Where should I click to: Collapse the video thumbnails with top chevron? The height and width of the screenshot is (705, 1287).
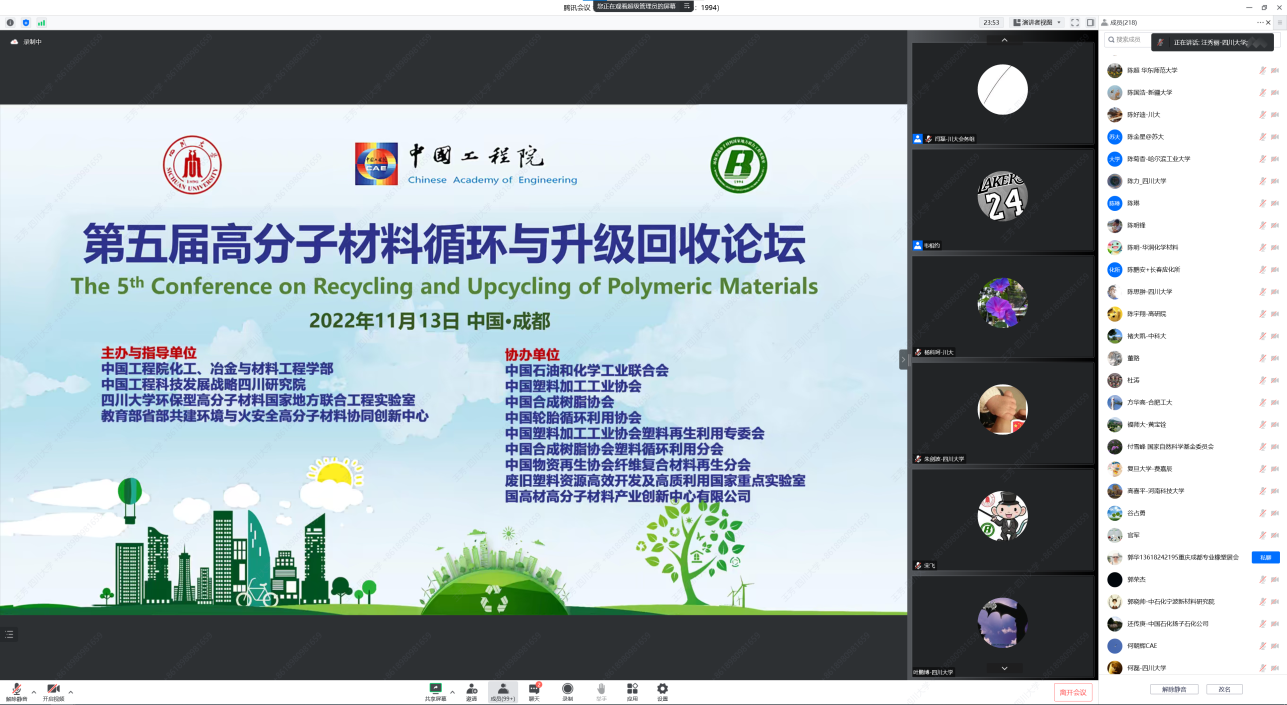(x=1002, y=39)
